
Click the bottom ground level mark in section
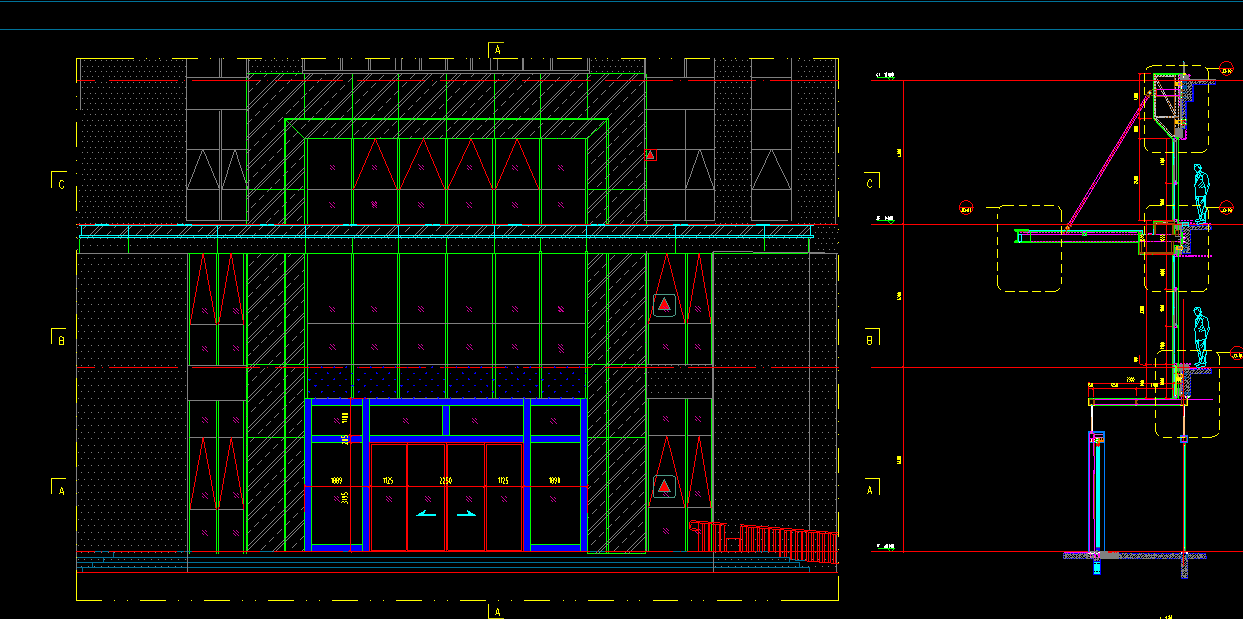(886, 547)
